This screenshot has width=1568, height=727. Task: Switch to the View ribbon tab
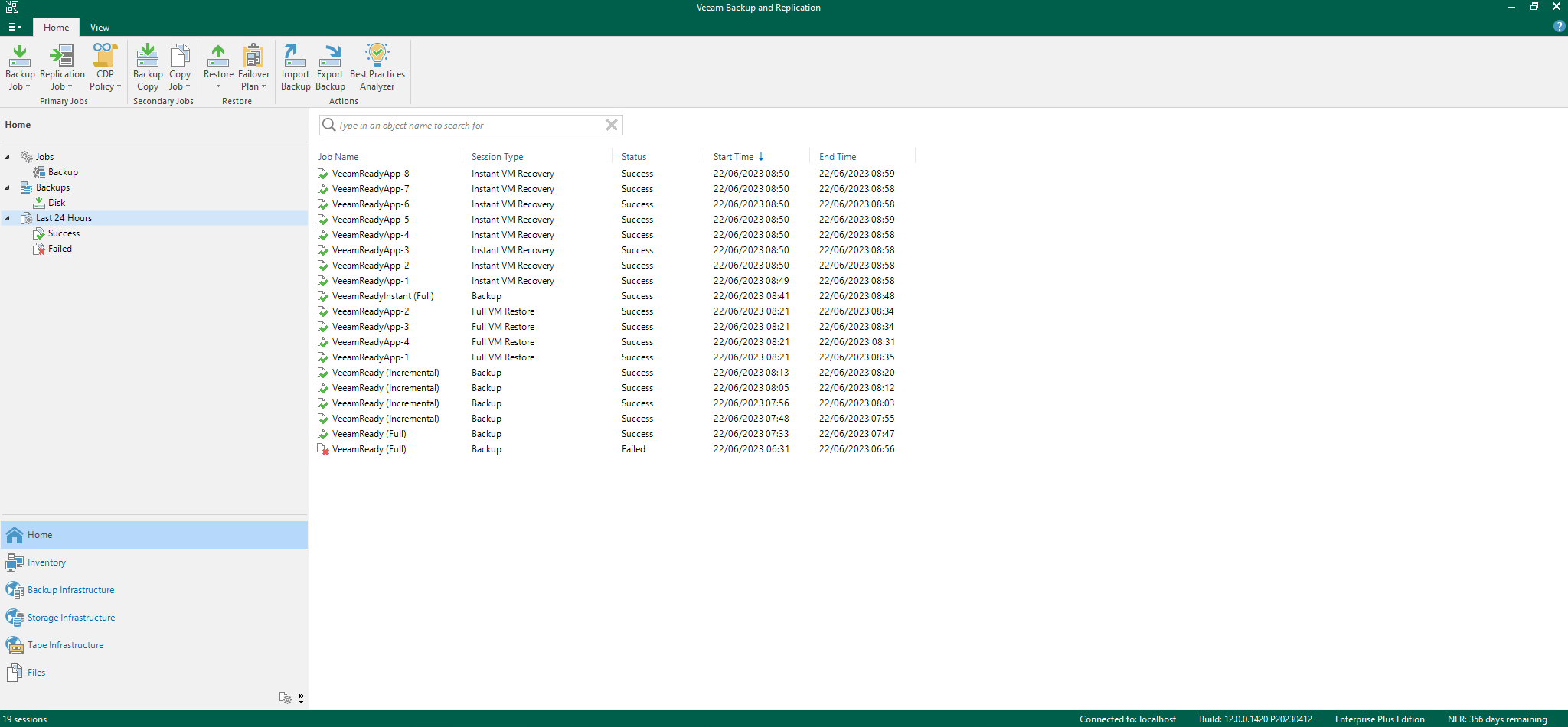(100, 27)
